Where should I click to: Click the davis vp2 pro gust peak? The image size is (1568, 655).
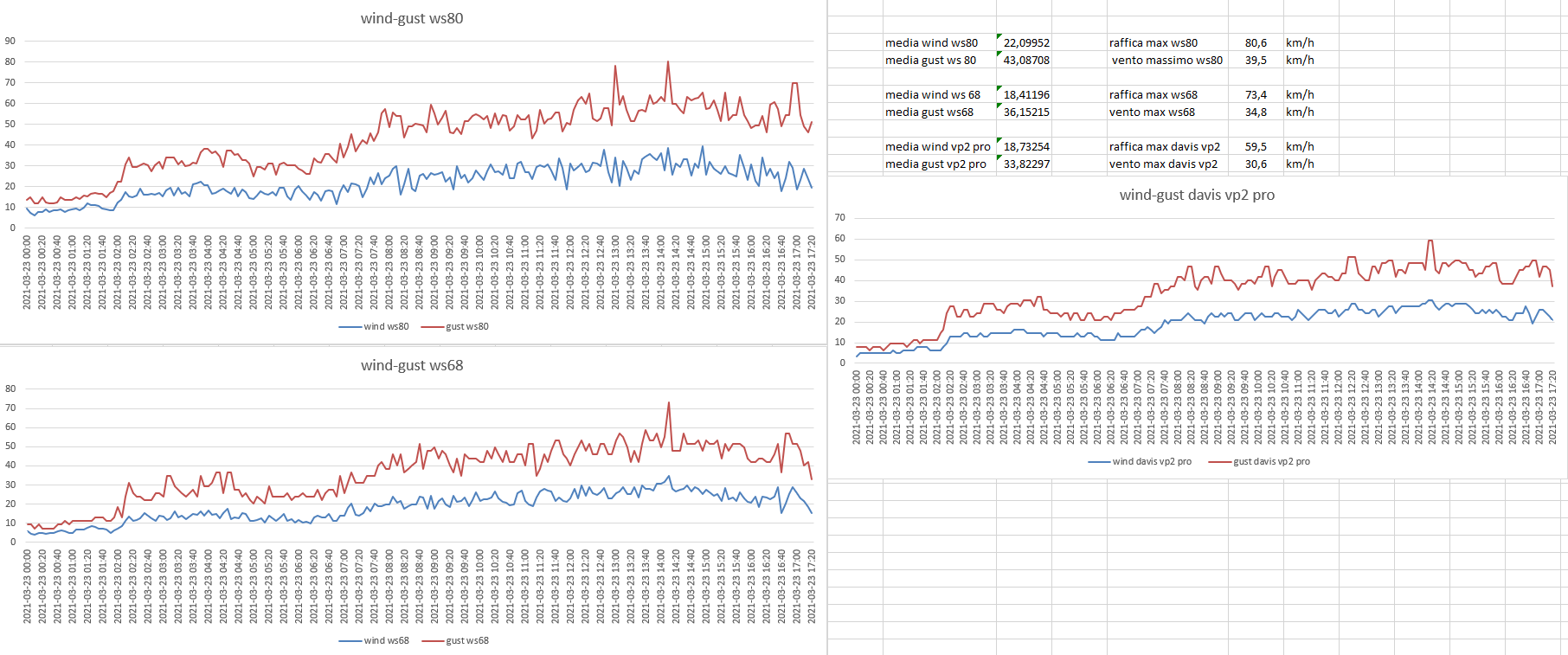[x=1430, y=241]
